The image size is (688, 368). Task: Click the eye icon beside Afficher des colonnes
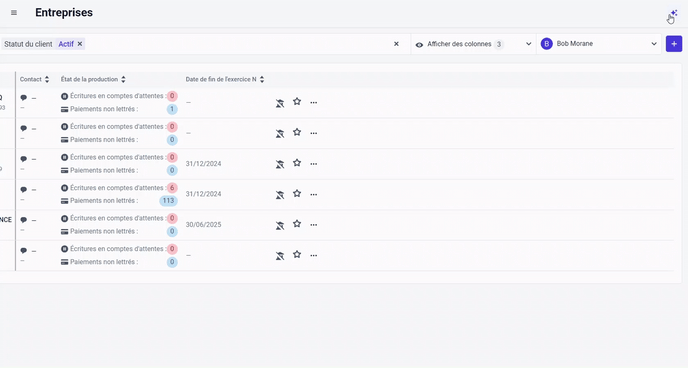[419, 44]
